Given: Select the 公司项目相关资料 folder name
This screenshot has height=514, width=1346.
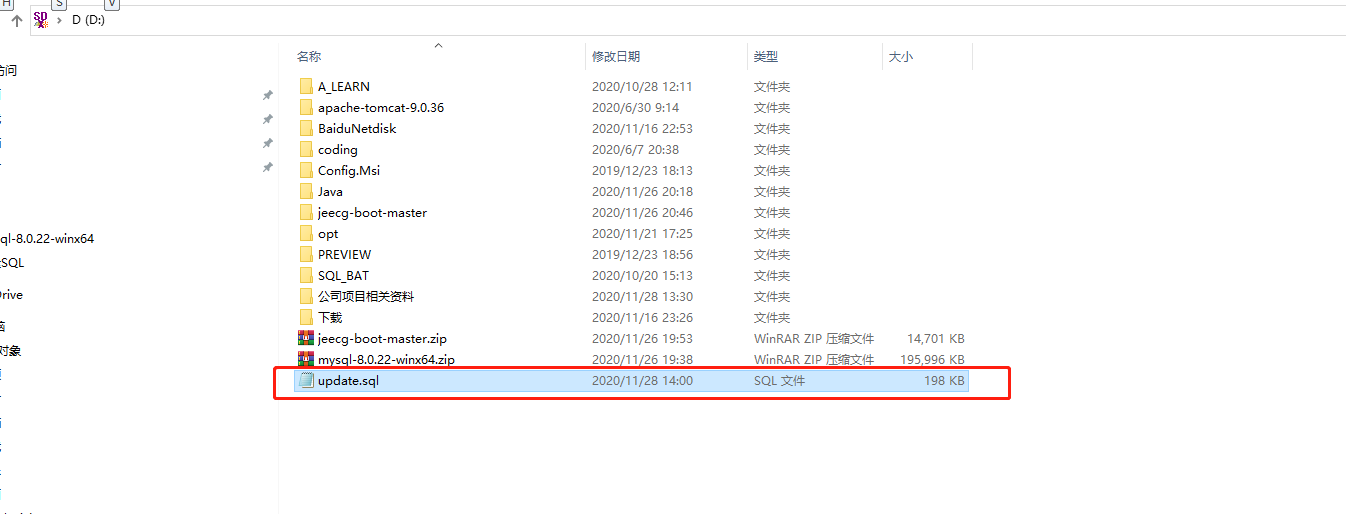Looking at the screenshot, I should click(x=366, y=297).
